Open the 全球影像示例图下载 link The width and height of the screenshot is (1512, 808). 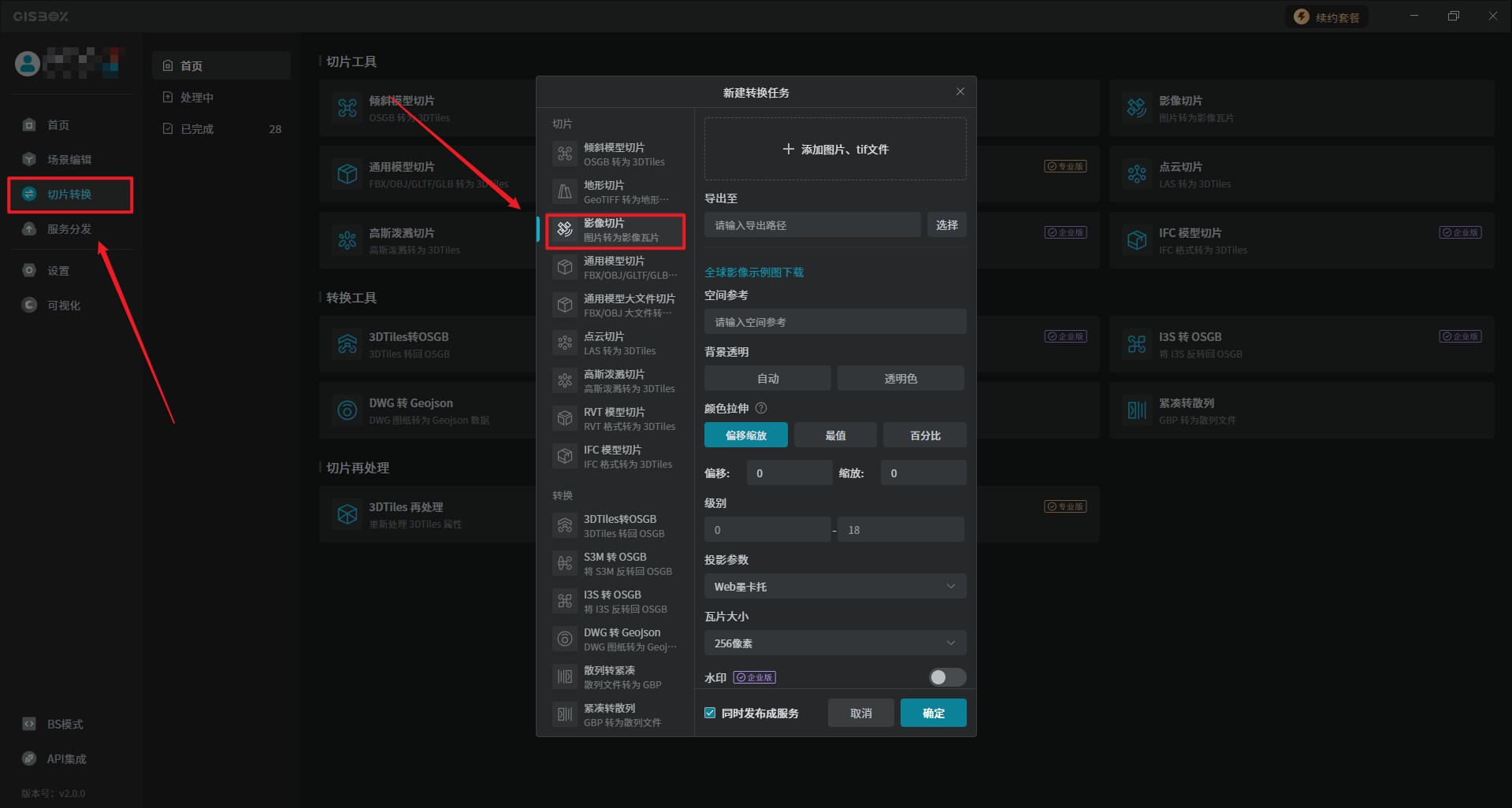click(x=754, y=272)
